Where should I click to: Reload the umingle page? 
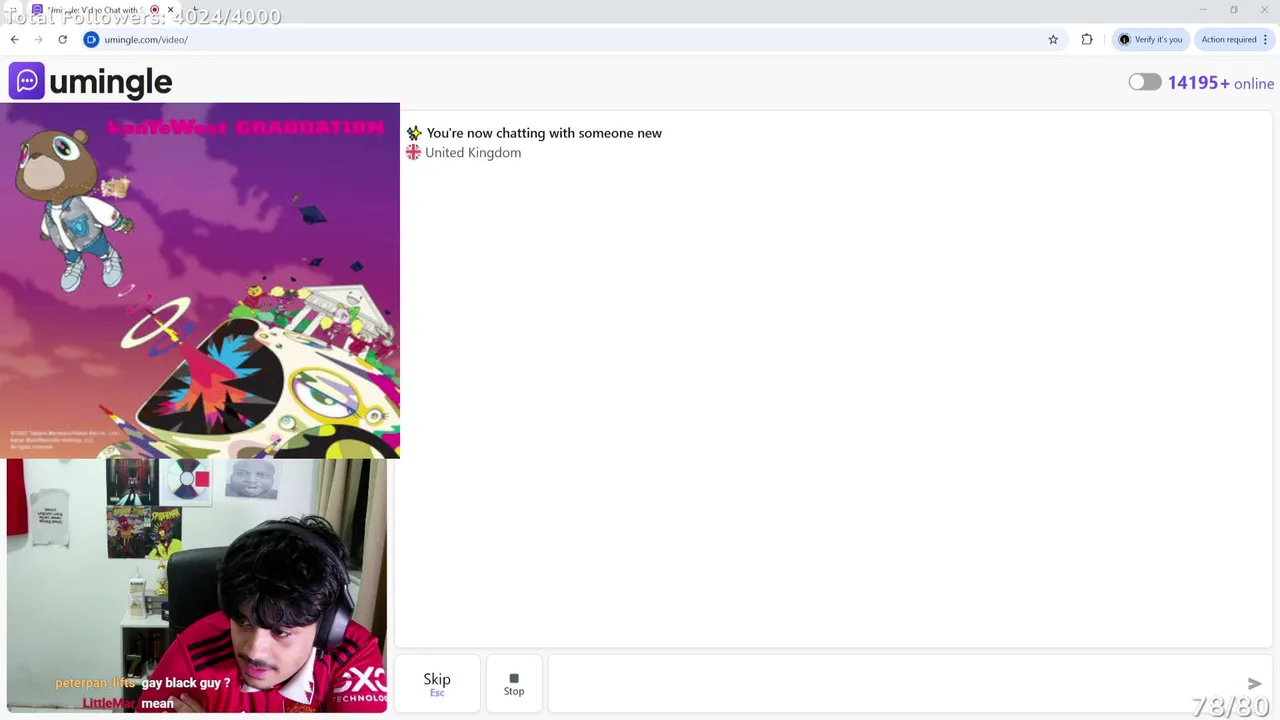[62, 39]
